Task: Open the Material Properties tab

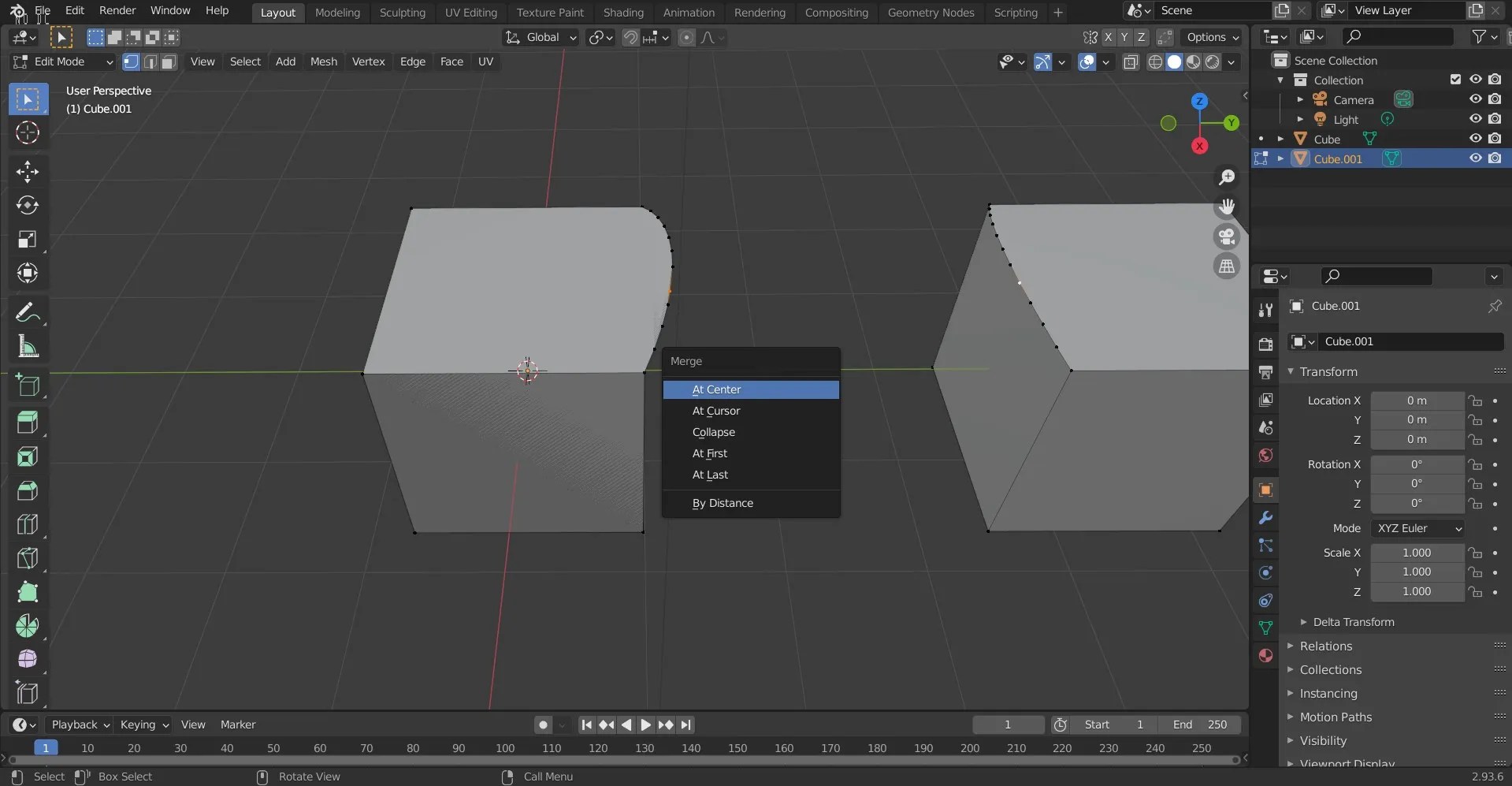Action: tap(1265, 656)
